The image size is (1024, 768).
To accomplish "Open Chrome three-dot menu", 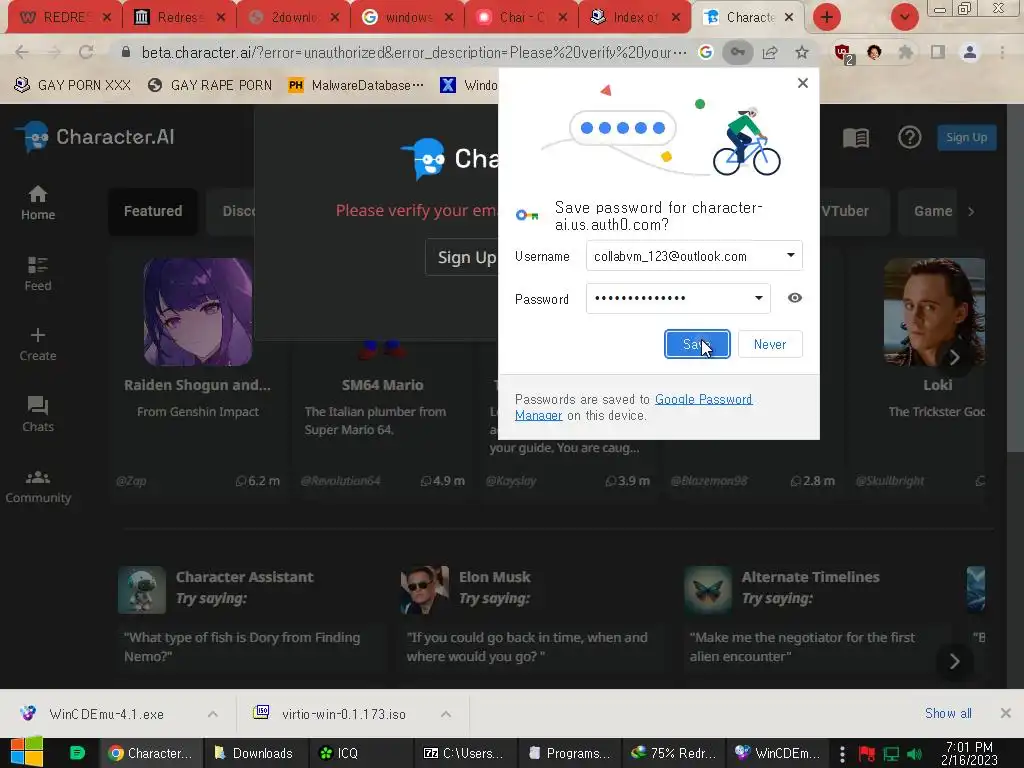I will (x=1002, y=52).
